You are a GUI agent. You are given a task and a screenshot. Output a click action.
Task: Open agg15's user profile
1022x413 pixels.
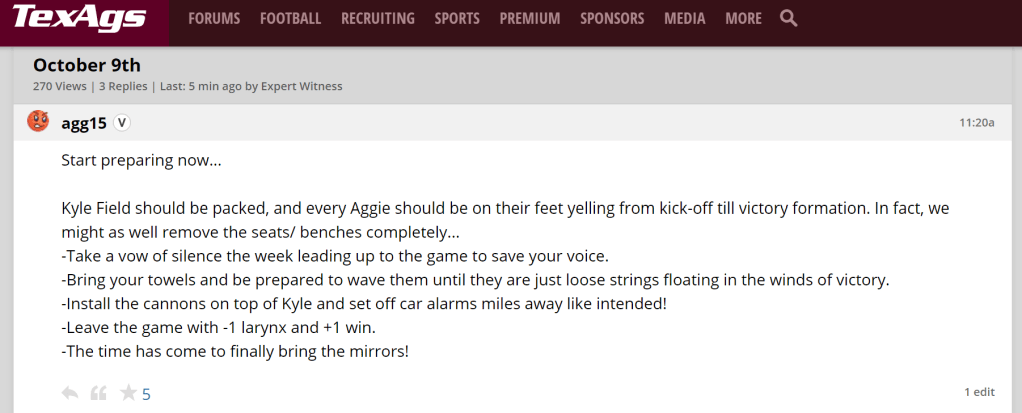point(84,123)
